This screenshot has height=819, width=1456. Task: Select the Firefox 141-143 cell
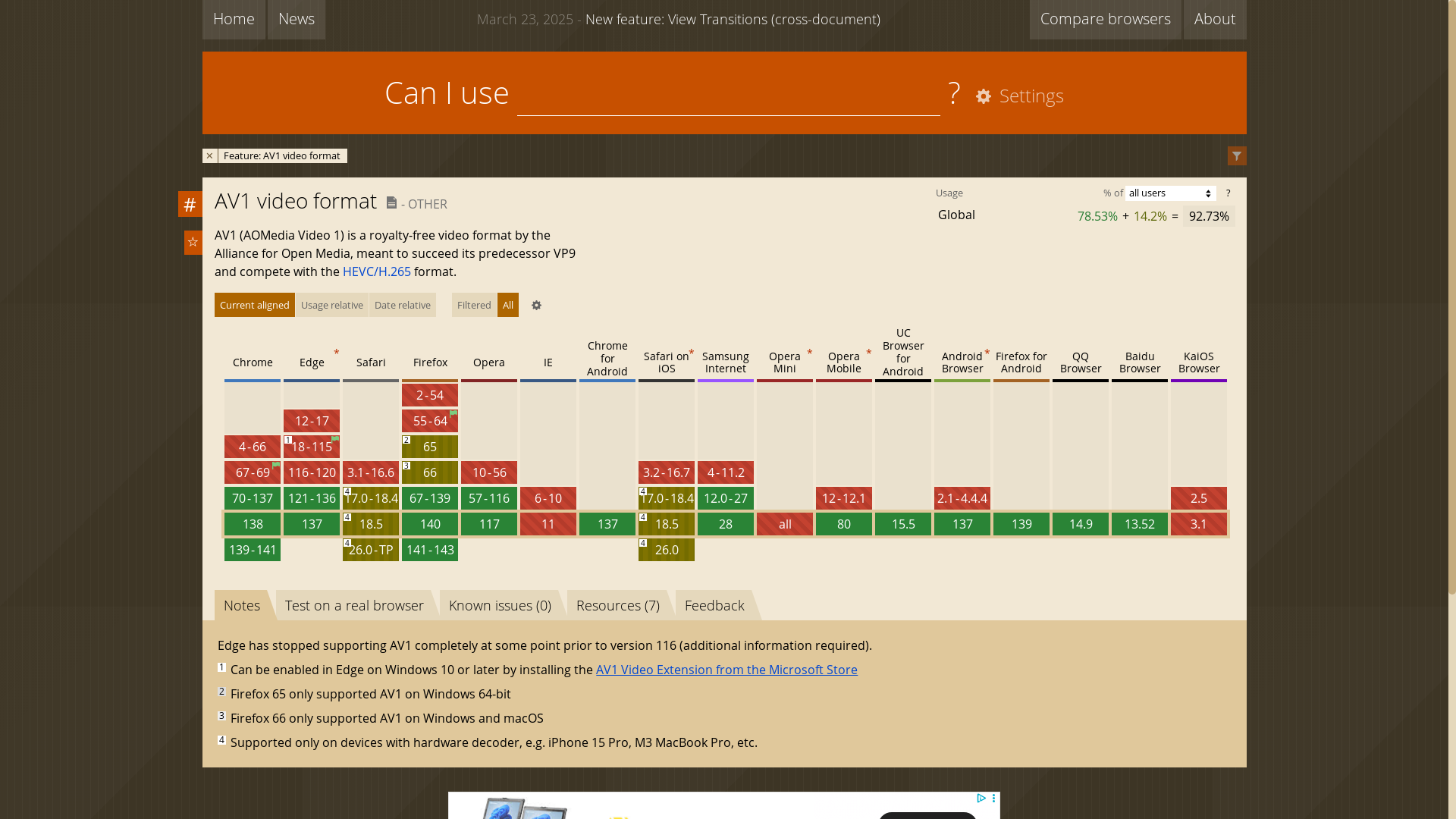(430, 550)
